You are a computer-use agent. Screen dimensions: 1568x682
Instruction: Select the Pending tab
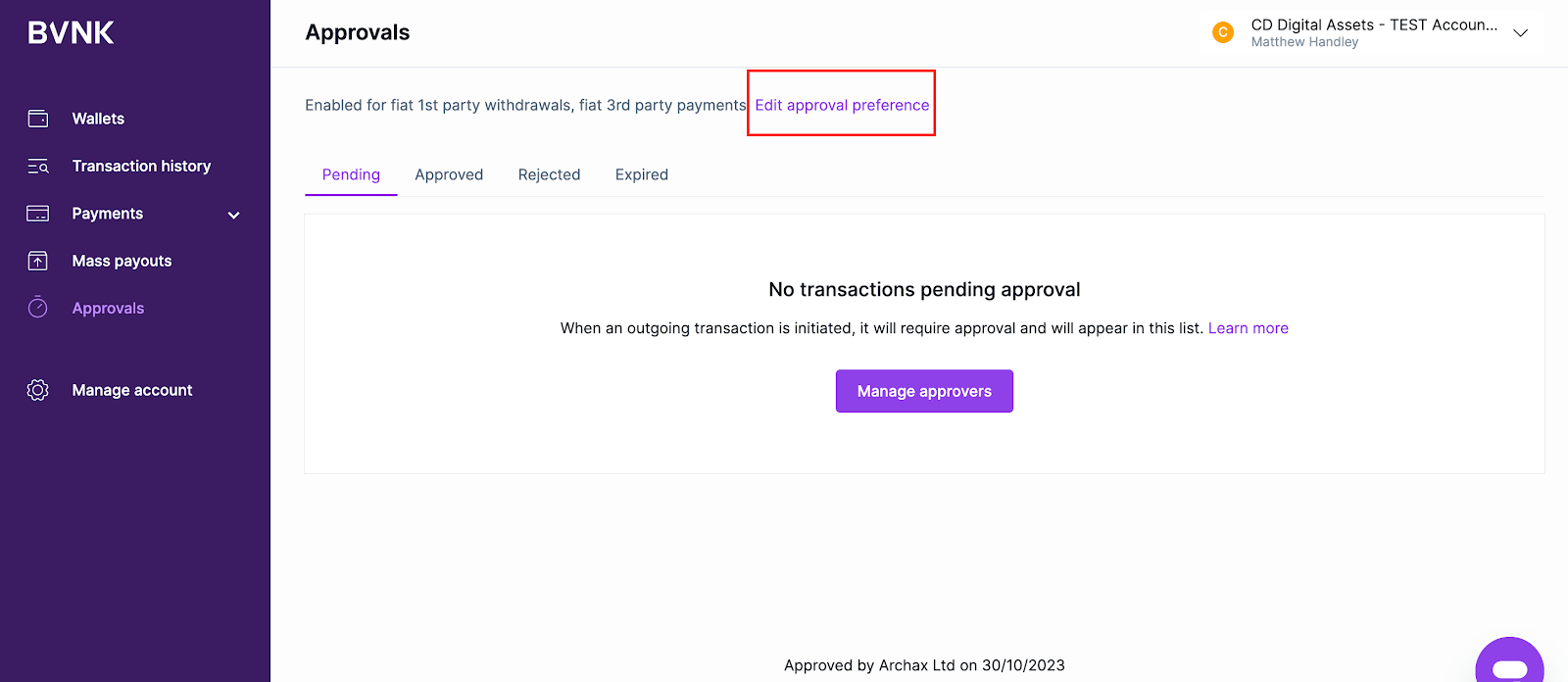point(350,174)
